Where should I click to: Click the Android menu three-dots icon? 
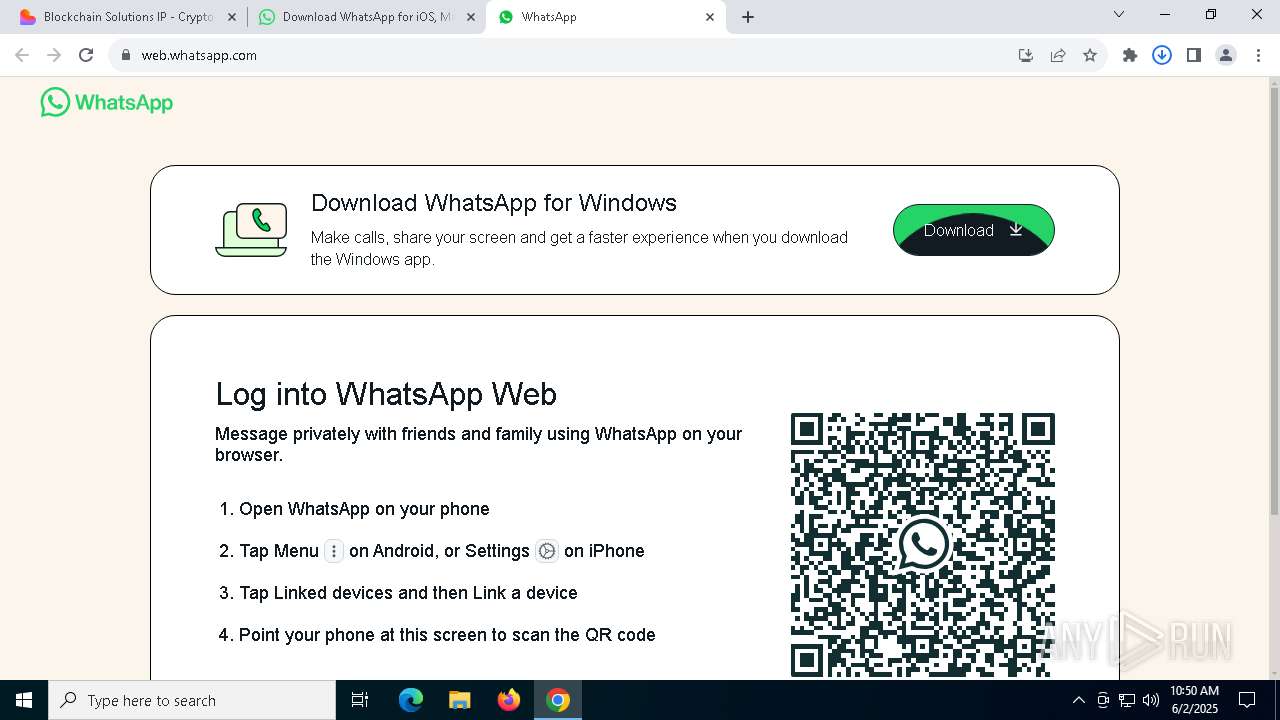pos(334,551)
